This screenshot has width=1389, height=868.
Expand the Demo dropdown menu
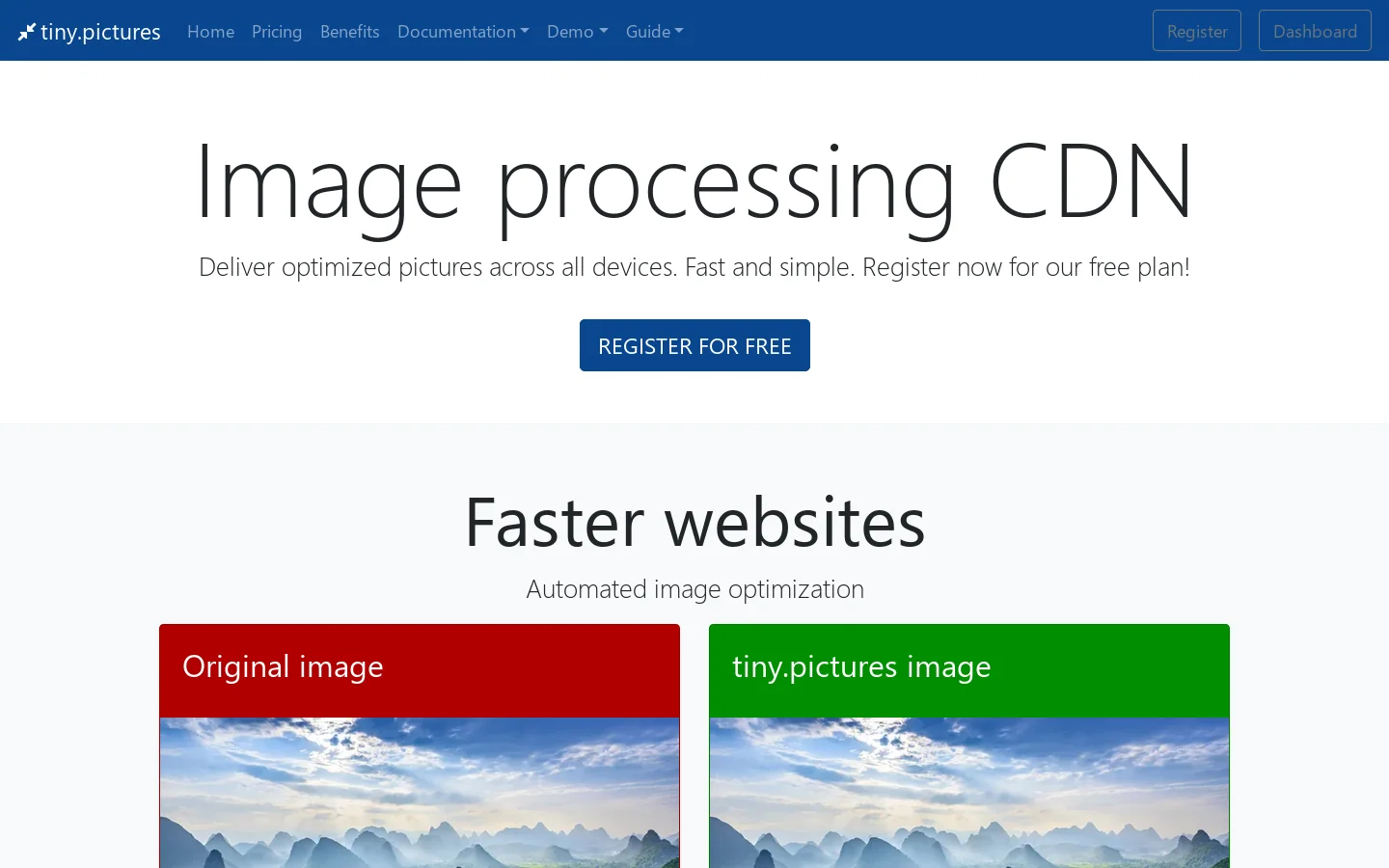point(577,32)
